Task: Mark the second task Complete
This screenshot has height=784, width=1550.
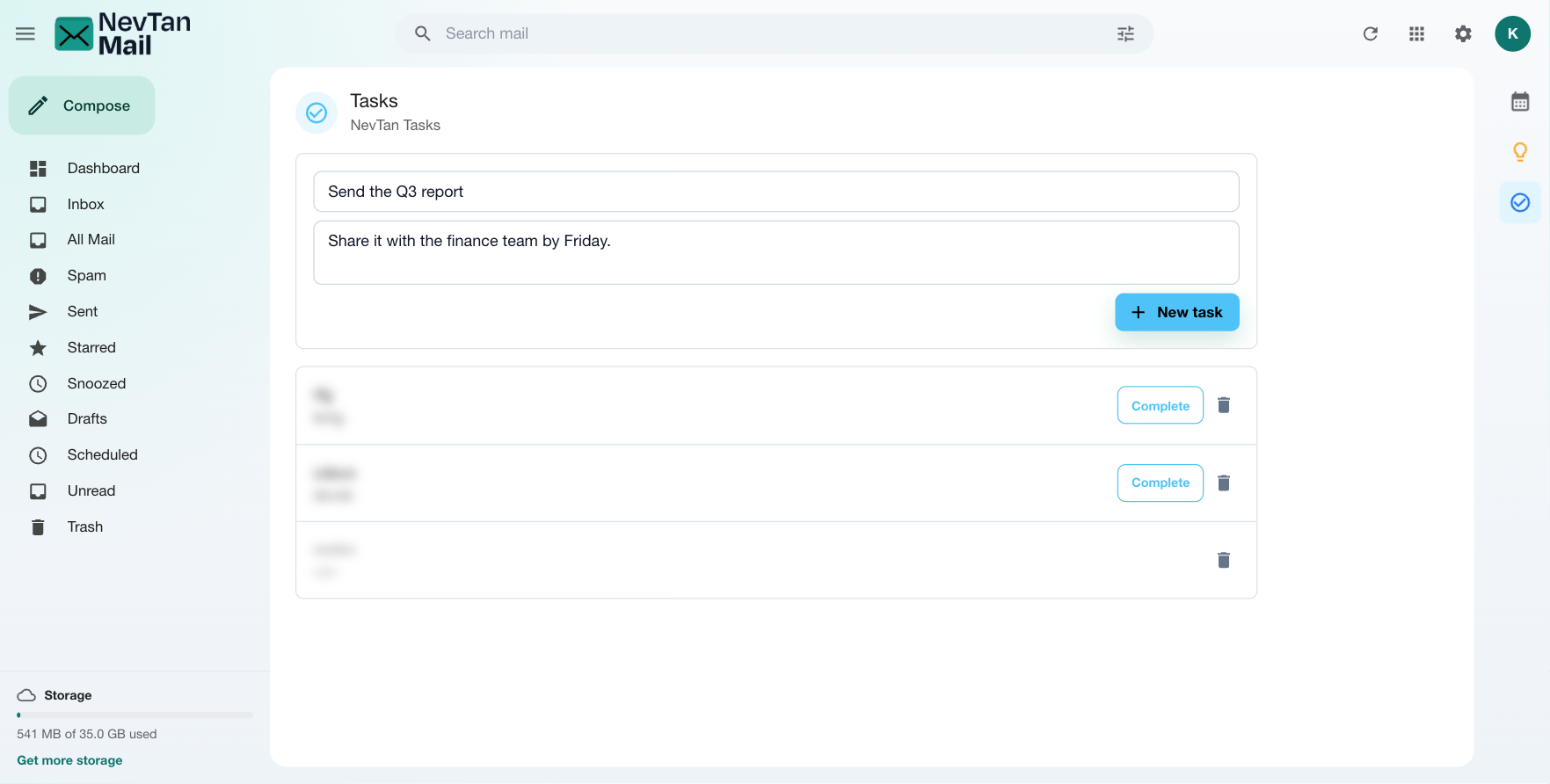Action: [1160, 483]
